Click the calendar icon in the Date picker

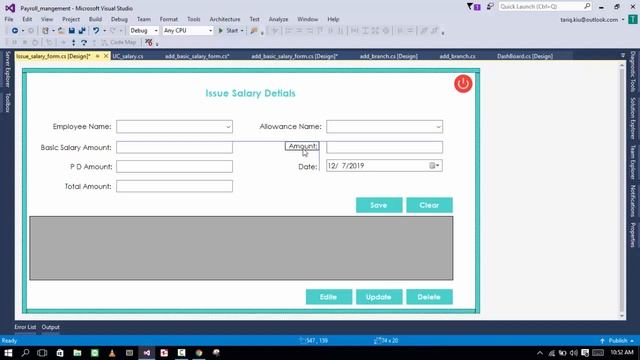tap(432, 166)
